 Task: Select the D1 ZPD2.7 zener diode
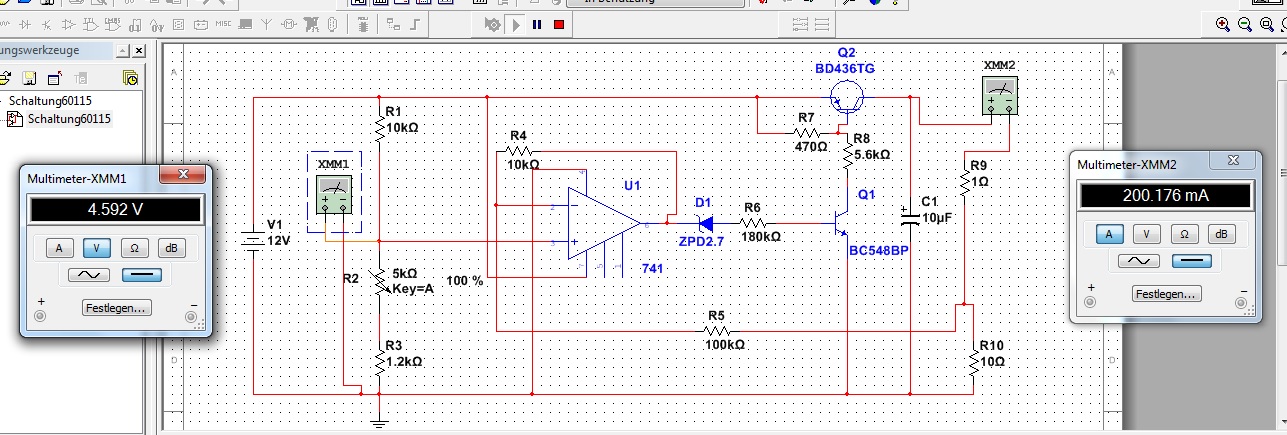(x=708, y=222)
